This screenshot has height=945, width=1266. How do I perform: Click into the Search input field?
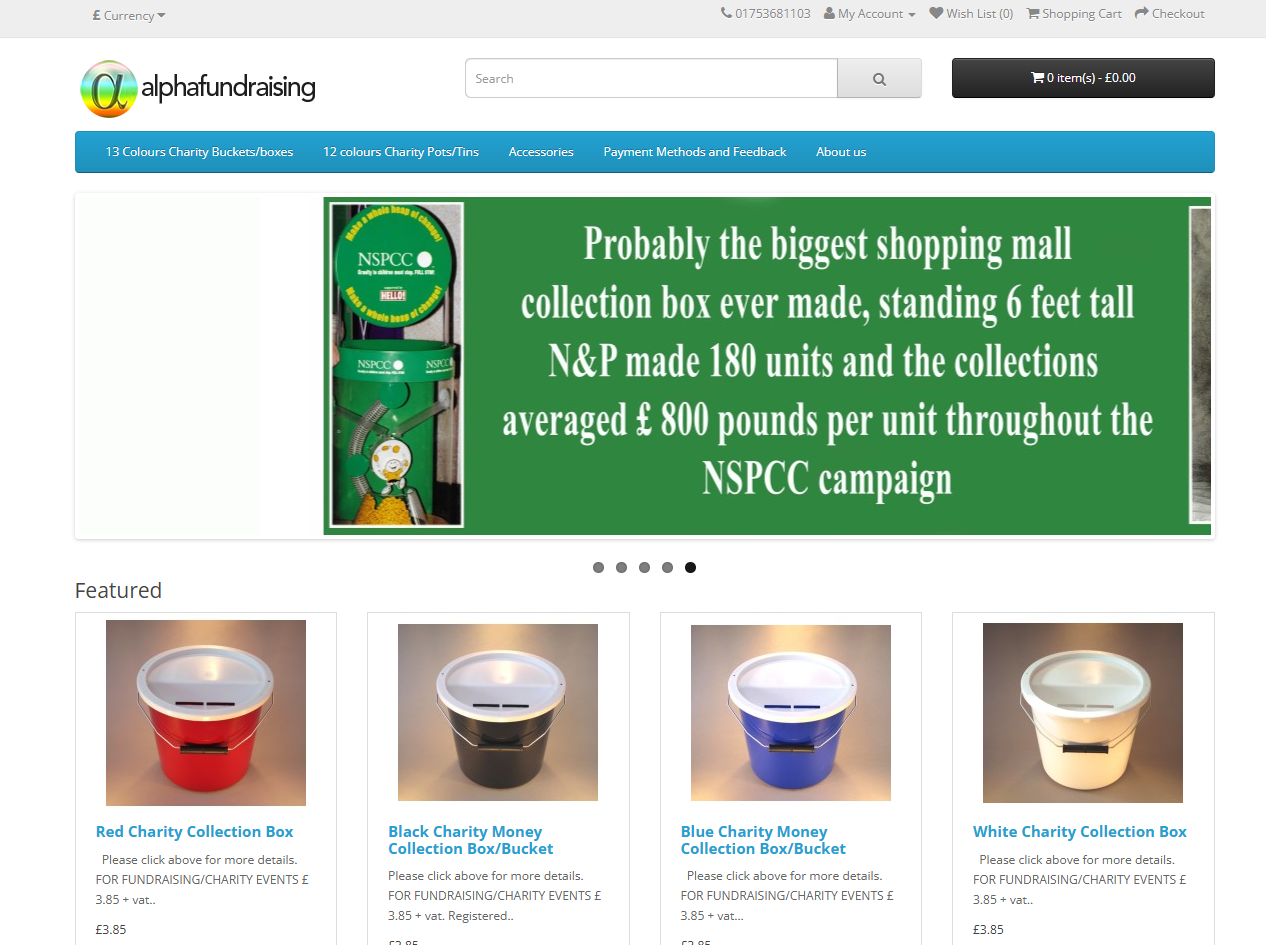651,78
